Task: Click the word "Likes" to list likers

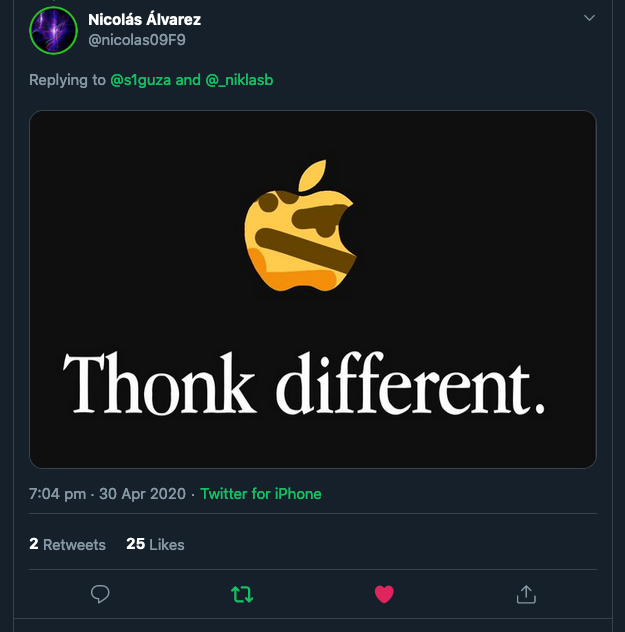Action: tap(167, 545)
